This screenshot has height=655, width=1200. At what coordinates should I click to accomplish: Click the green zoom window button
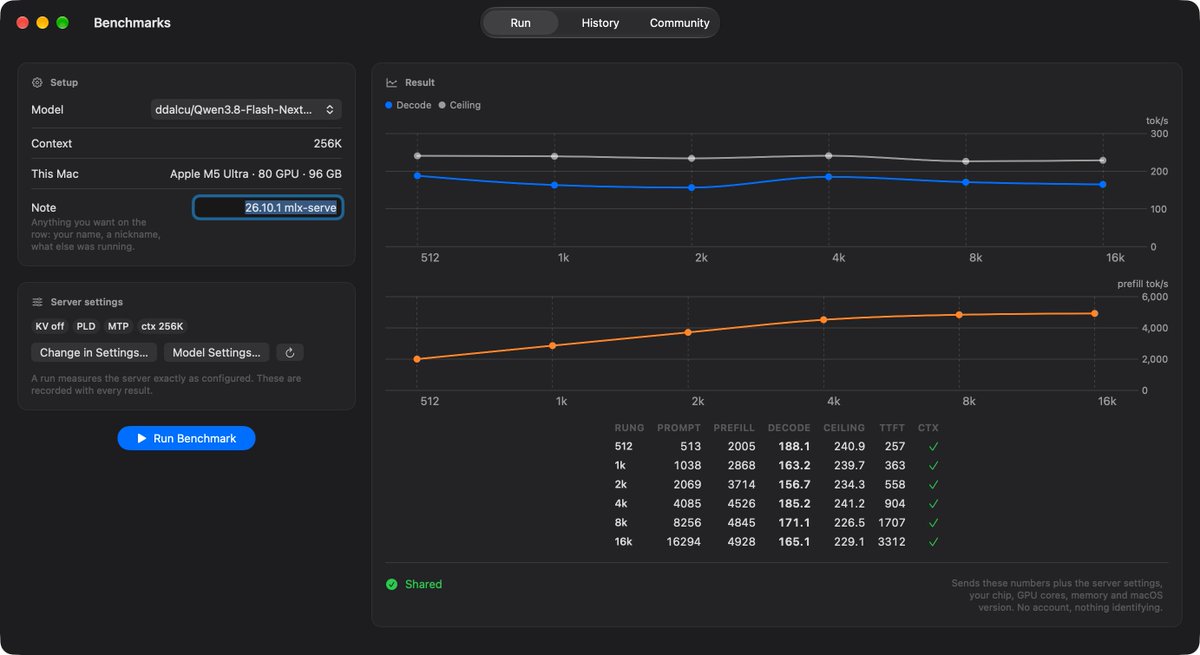[x=62, y=23]
